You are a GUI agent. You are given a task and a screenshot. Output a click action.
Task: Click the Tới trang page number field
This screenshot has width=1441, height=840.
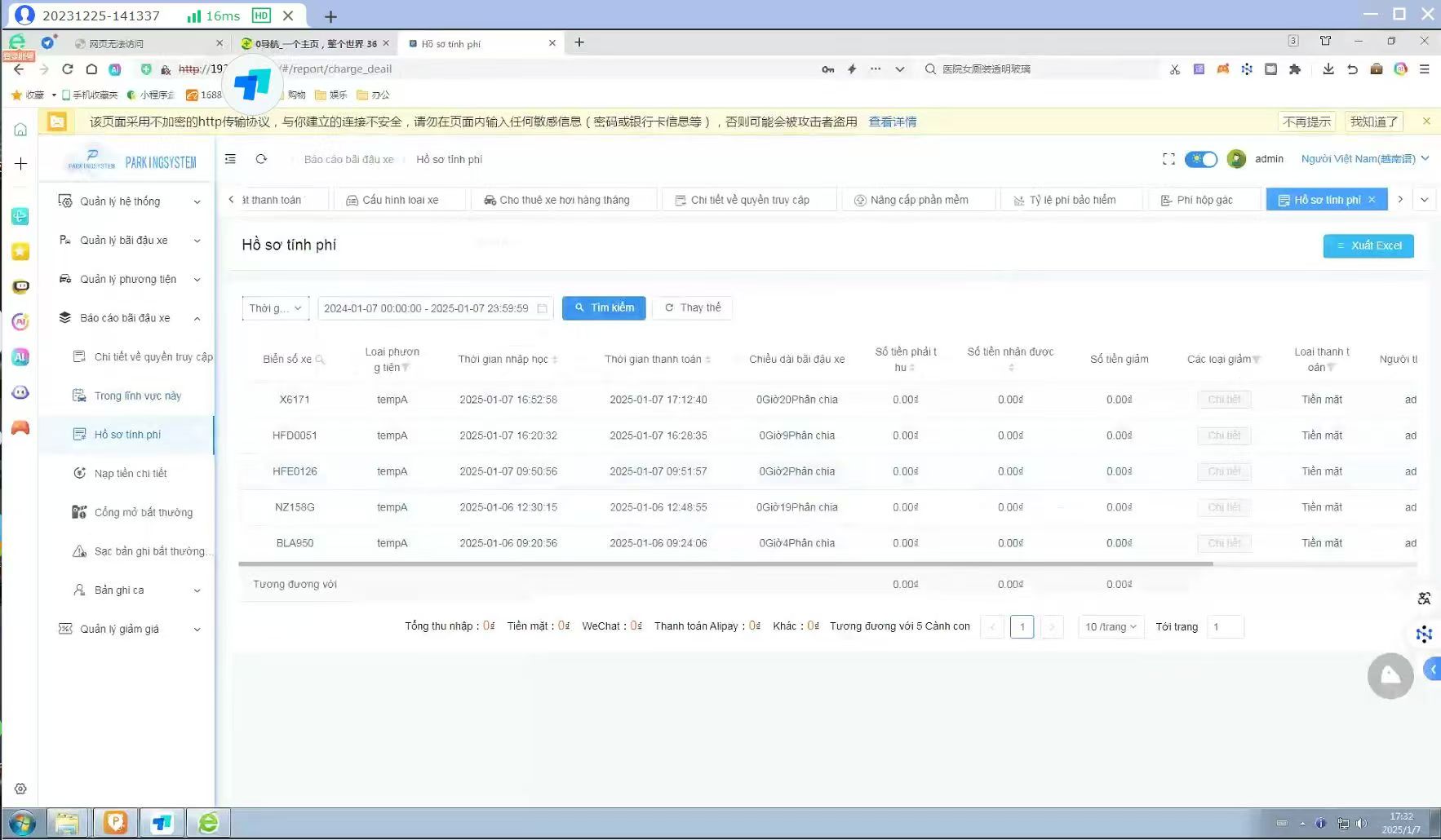click(1225, 626)
